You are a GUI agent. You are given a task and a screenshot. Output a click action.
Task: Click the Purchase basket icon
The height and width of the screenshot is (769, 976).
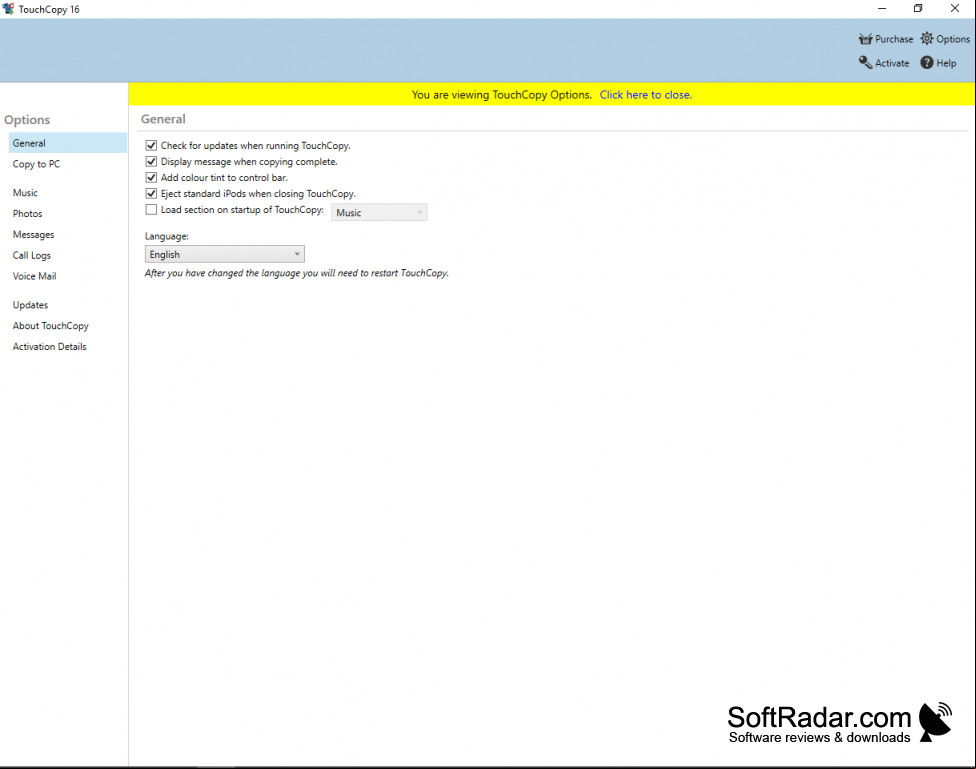point(865,39)
